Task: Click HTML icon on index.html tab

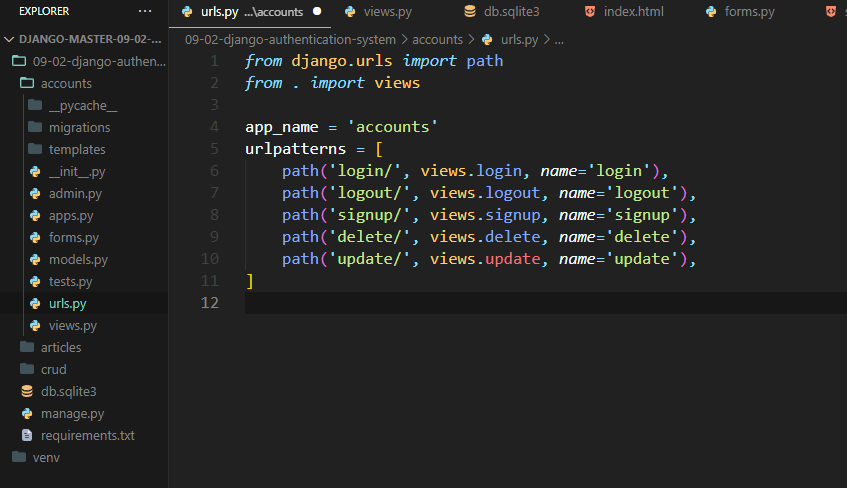Action: coord(590,11)
